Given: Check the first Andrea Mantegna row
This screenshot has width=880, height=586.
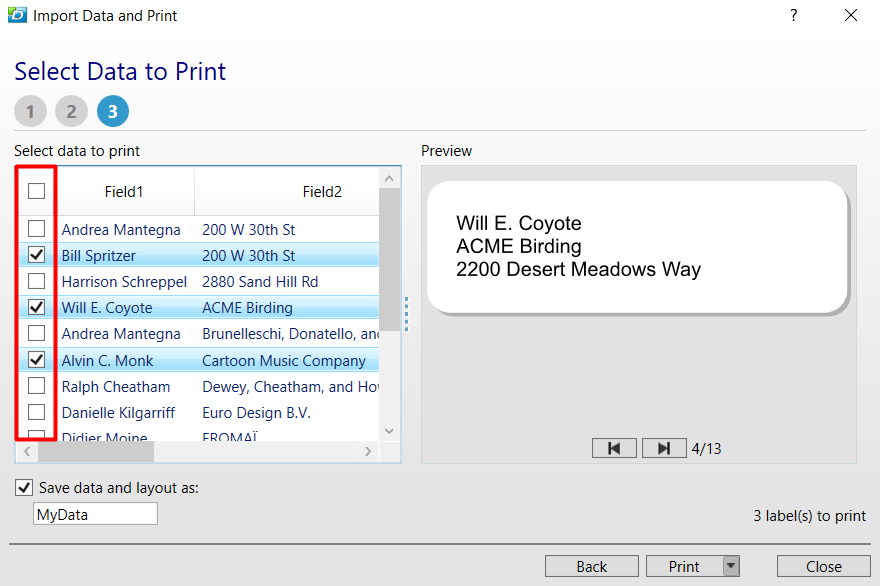Looking at the screenshot, I should click(35, 228).
